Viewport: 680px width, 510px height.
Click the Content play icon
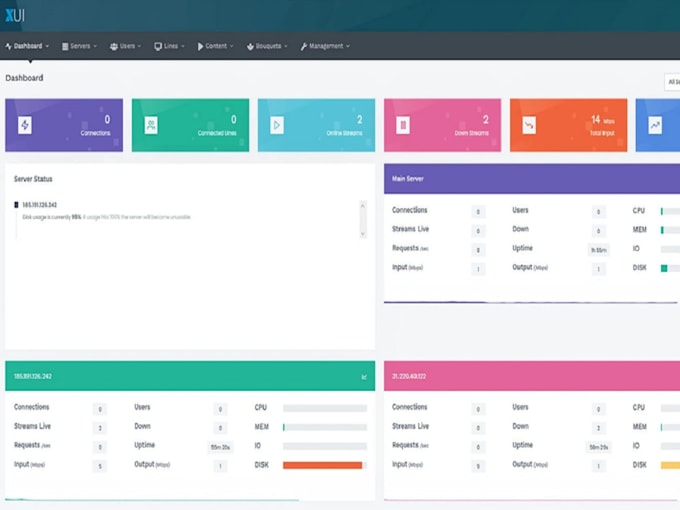[x=200, y=46]
